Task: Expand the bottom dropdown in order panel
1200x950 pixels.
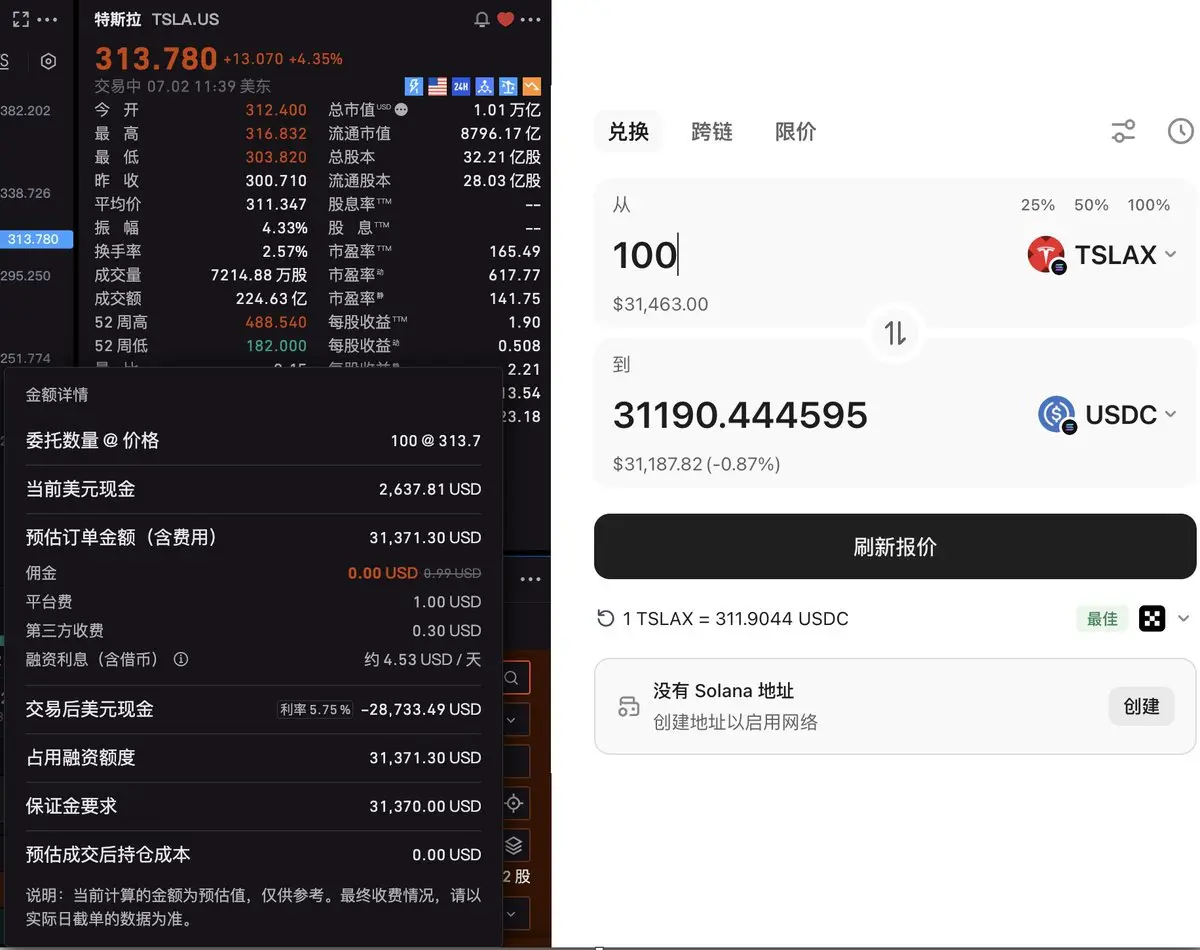Action: (x=511, y=913)
